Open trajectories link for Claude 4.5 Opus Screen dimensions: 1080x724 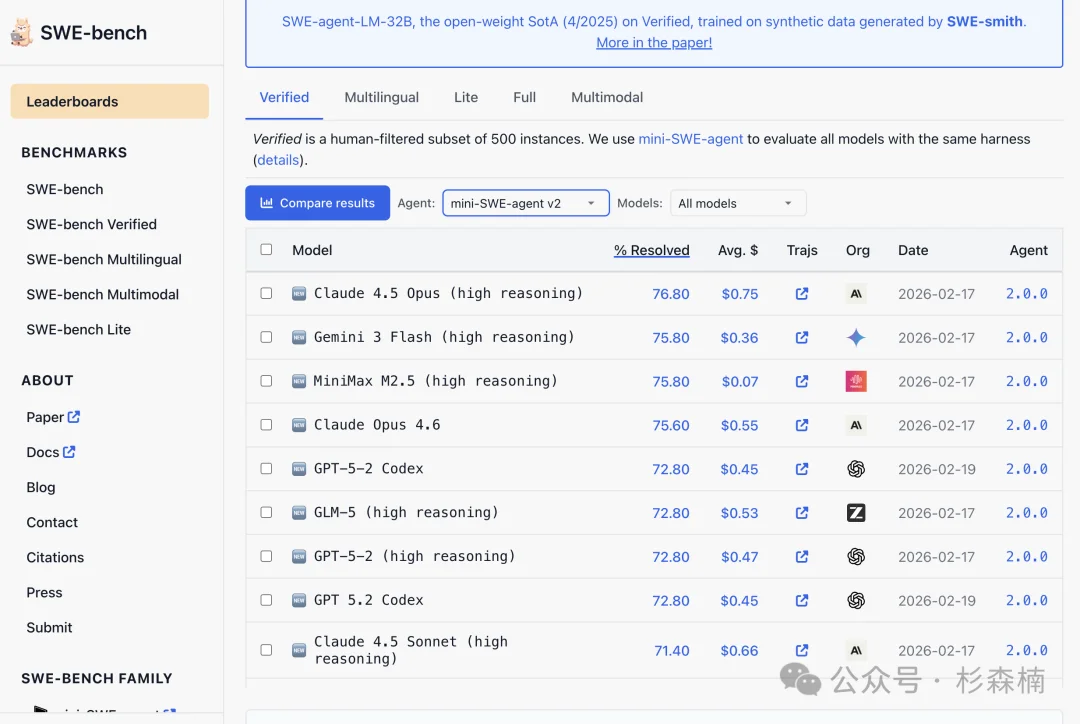coord(802,293)
